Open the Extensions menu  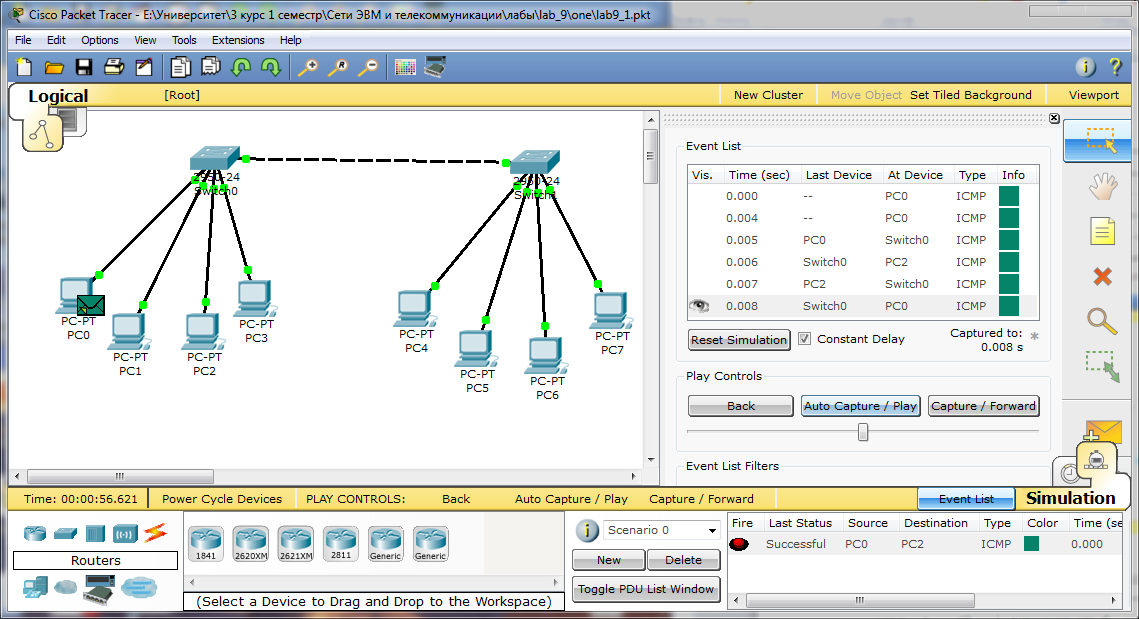coord(238,40)
